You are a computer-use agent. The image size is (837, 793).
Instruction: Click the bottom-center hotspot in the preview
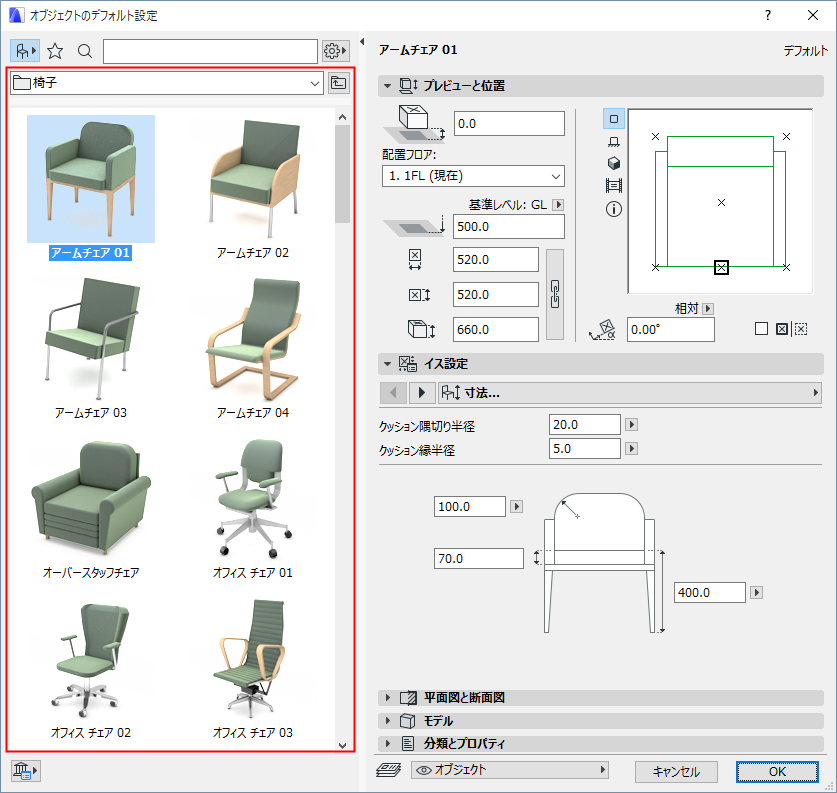(721, 267)
